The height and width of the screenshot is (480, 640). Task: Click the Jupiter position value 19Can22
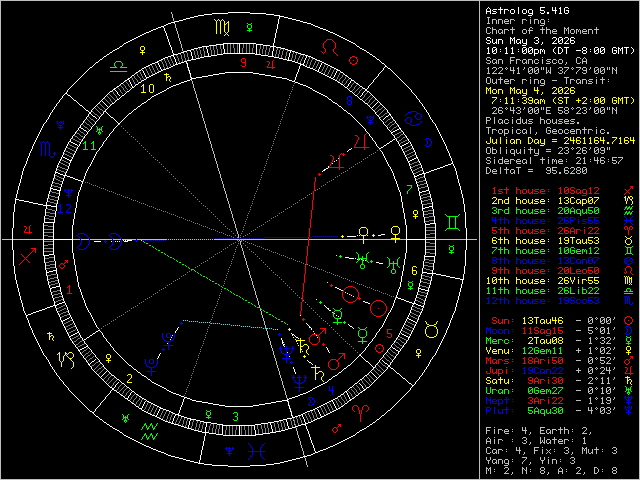tap(542, 371)
